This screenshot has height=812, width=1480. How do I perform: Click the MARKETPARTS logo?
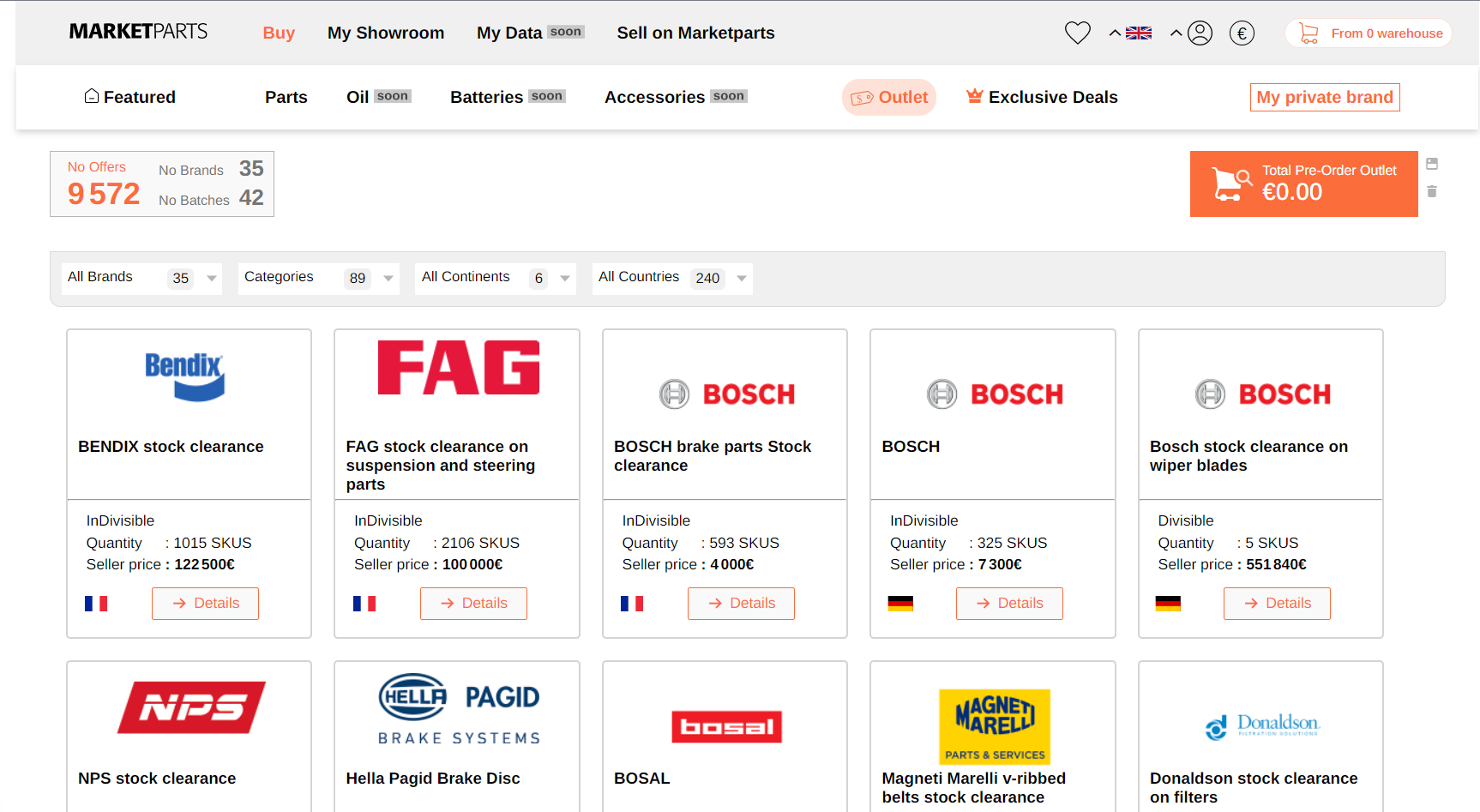point(138,32)
